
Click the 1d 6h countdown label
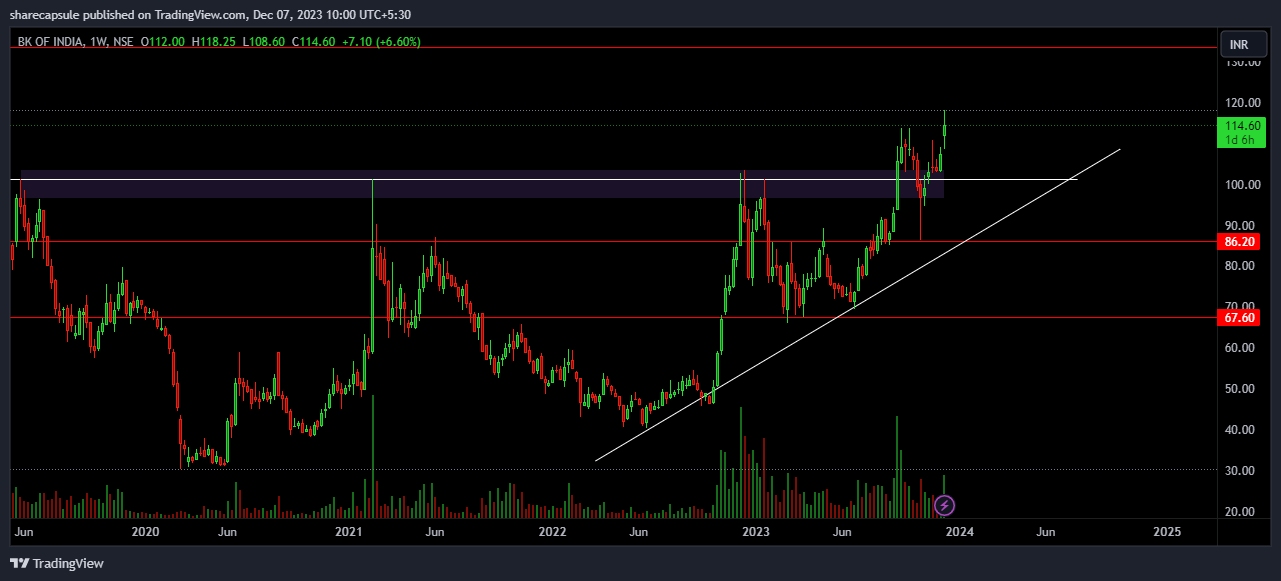click(x=1240, y=140)
